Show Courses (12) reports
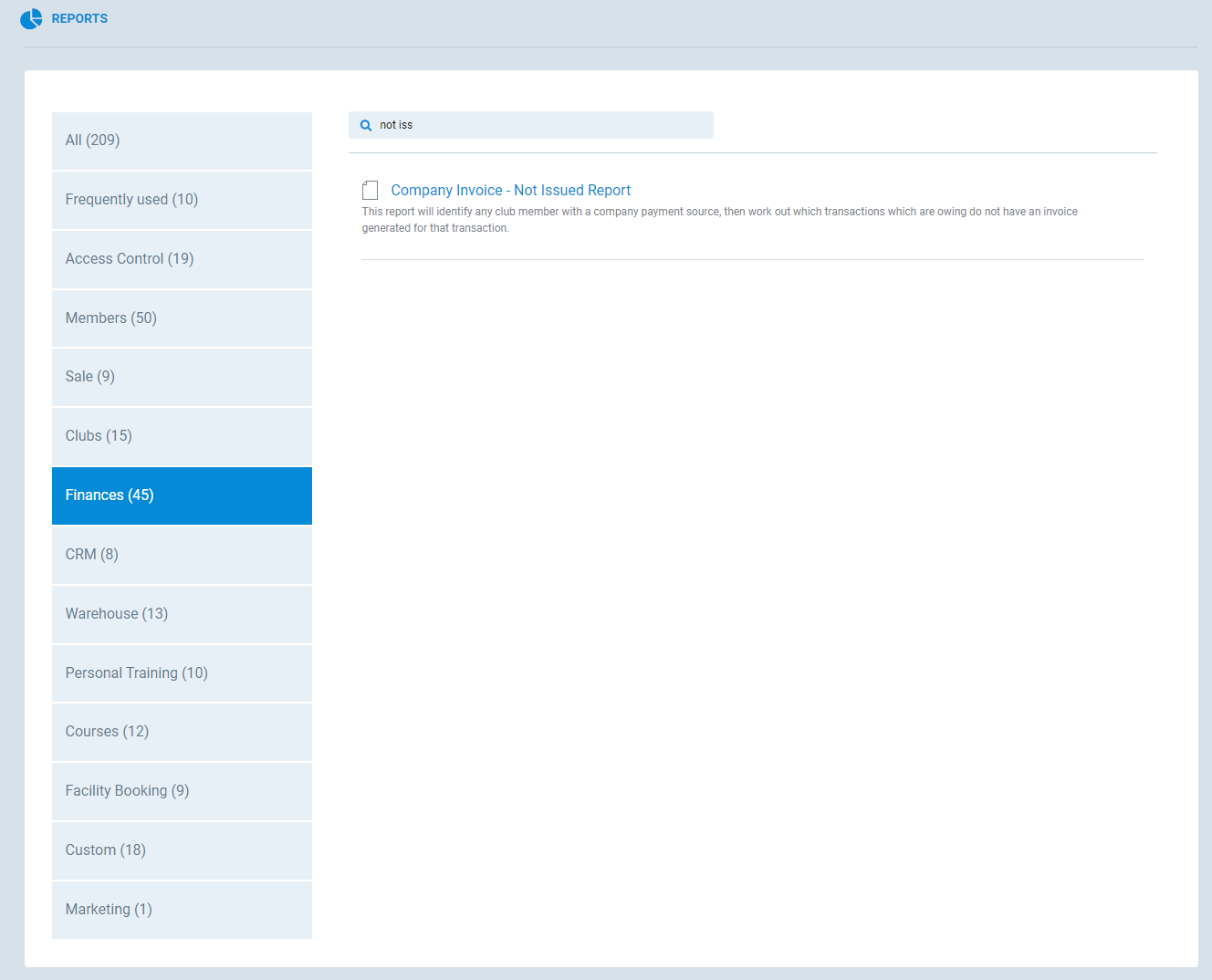The image size is (1212, 980). coord(182,732)
